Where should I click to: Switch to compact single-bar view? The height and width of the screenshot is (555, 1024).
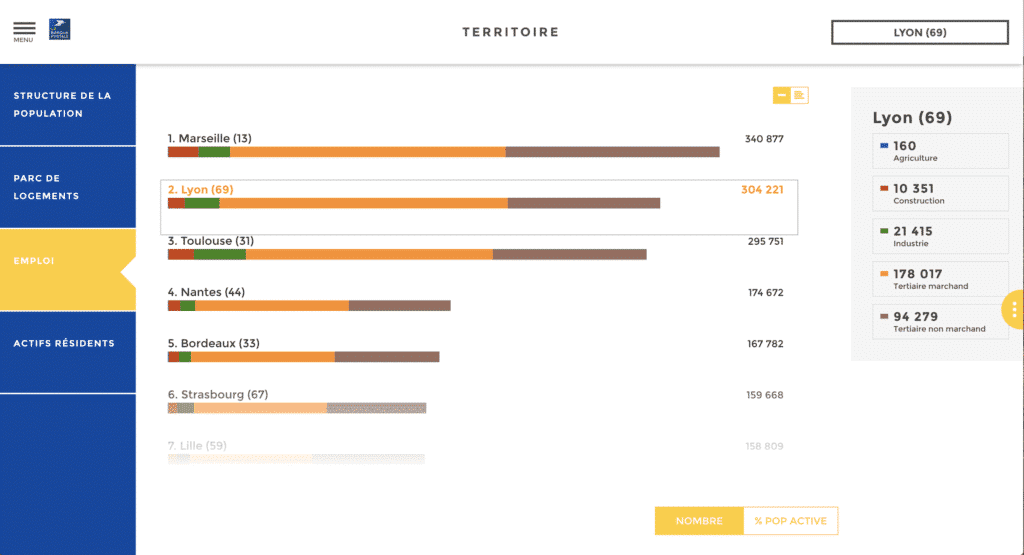click(x=782, y=95)
